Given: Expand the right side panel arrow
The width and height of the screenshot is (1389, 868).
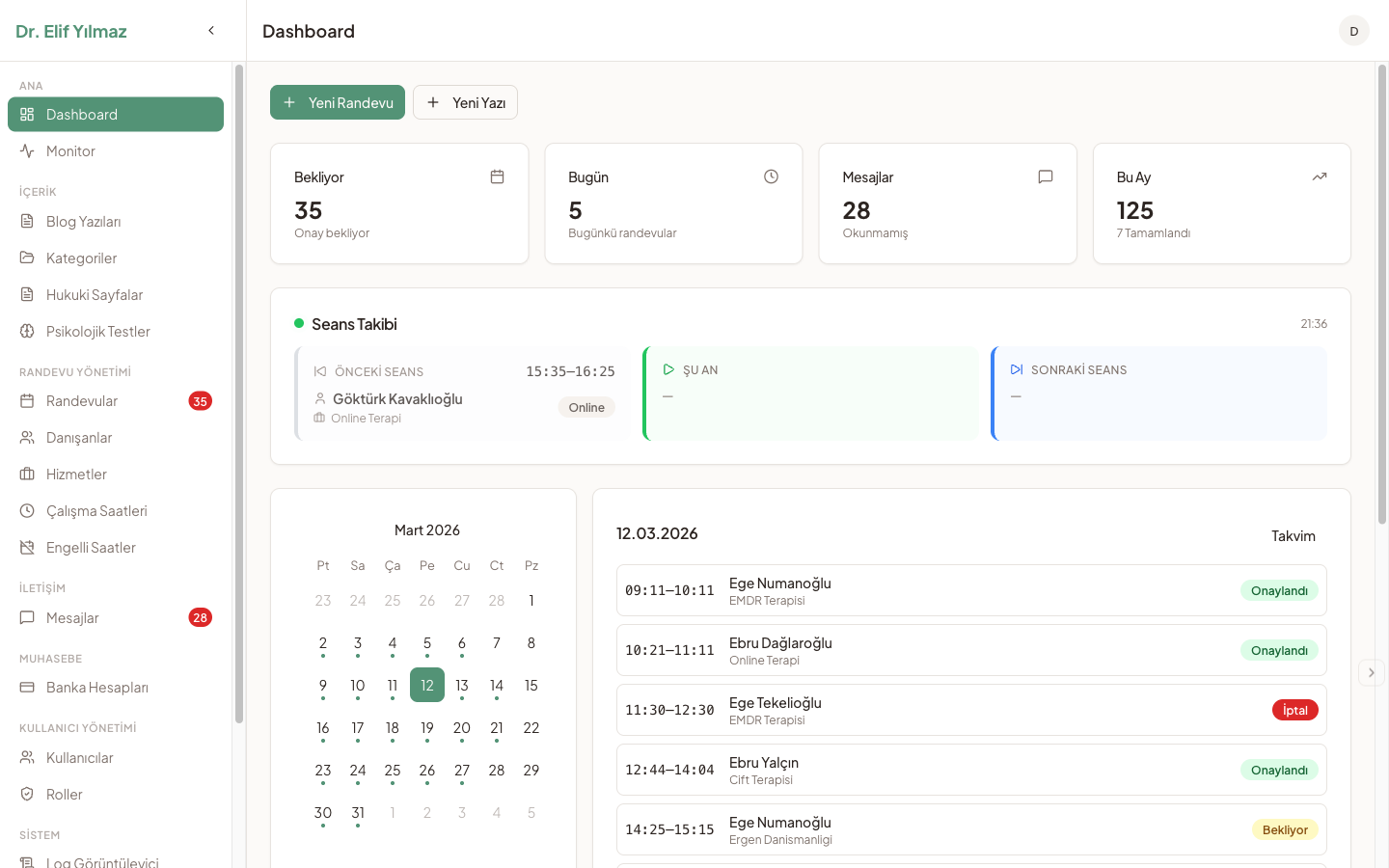Looking at the screenshot, I should click(x=1371, y=672).
